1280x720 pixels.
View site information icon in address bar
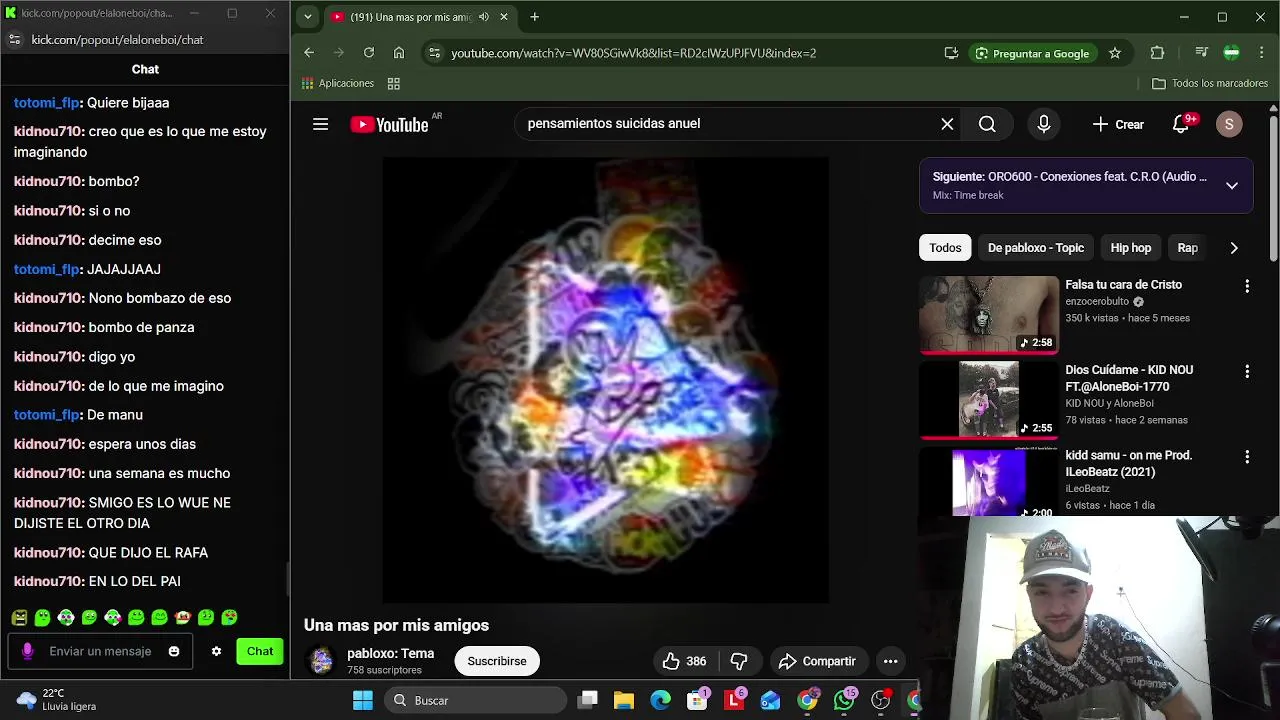pyautogui.click(x=433, y=53)
